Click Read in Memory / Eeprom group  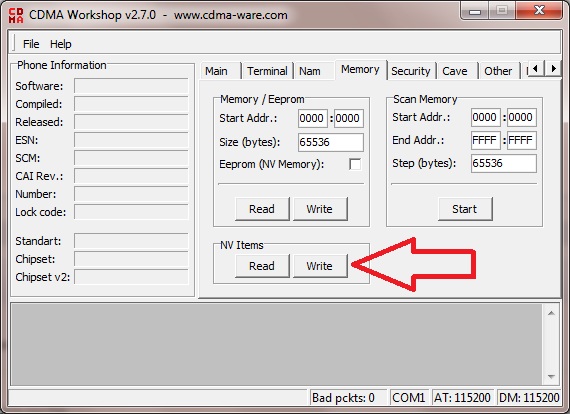click(262, 209)
